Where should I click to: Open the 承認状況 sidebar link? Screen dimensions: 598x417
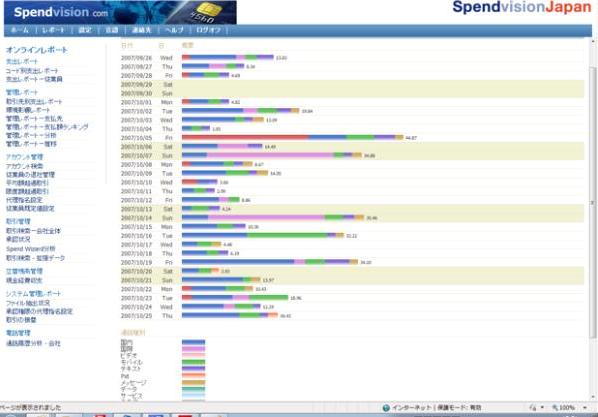click(18, 239)
